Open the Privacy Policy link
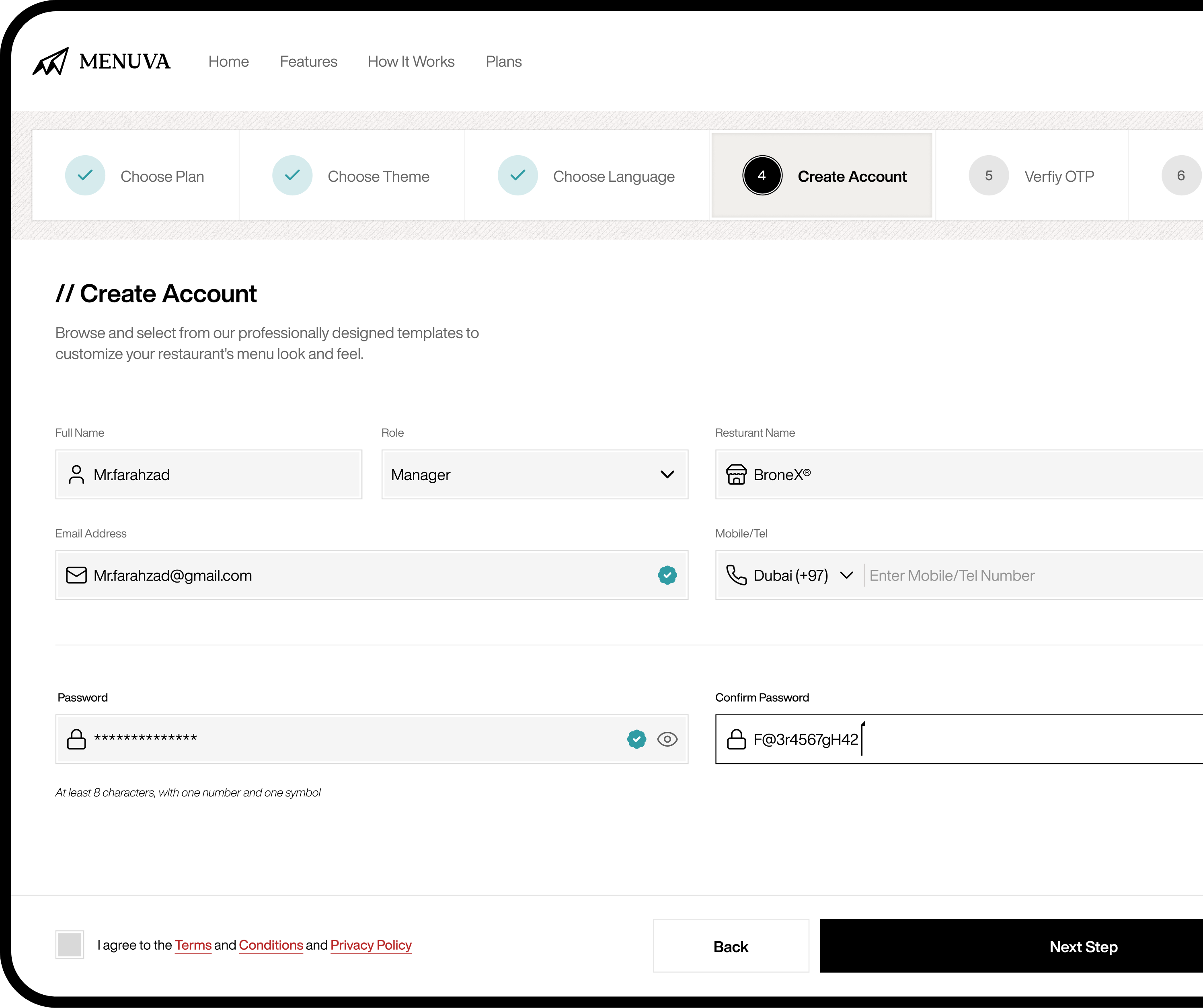The image size is (1203, 1008). (x=371, y=945)
